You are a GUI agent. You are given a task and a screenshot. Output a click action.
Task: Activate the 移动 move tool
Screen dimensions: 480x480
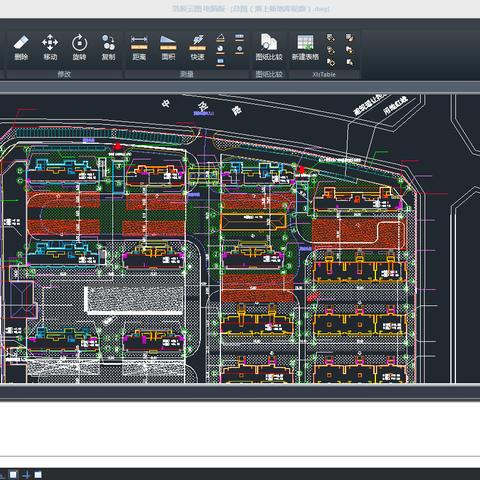(50, 48)
